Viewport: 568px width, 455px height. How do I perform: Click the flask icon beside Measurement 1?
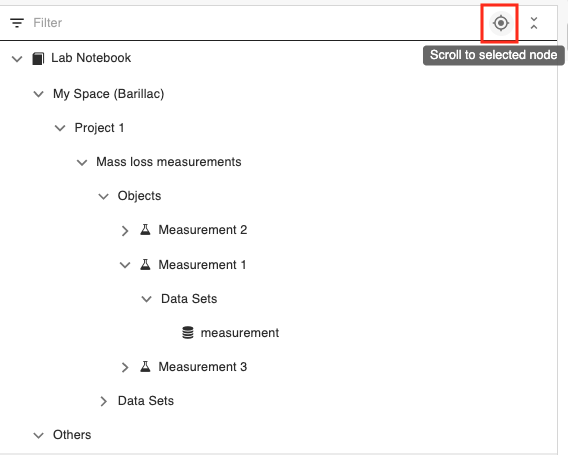(145, 264)
